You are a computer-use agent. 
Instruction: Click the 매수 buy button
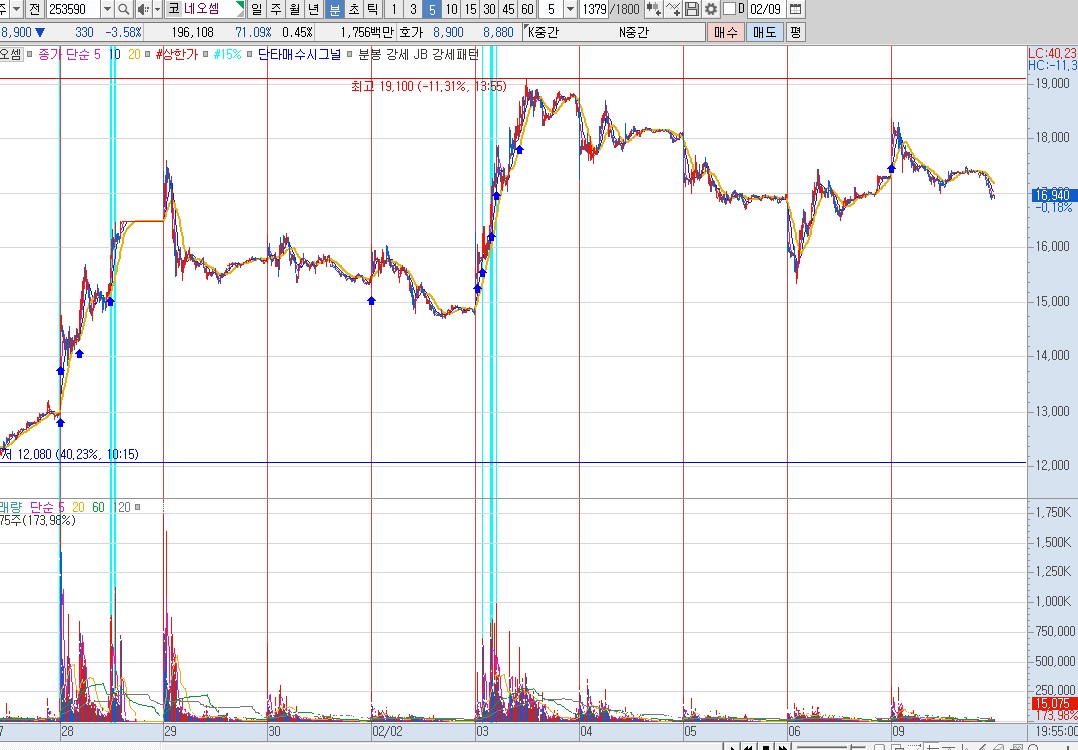click(x=726, y=32)
